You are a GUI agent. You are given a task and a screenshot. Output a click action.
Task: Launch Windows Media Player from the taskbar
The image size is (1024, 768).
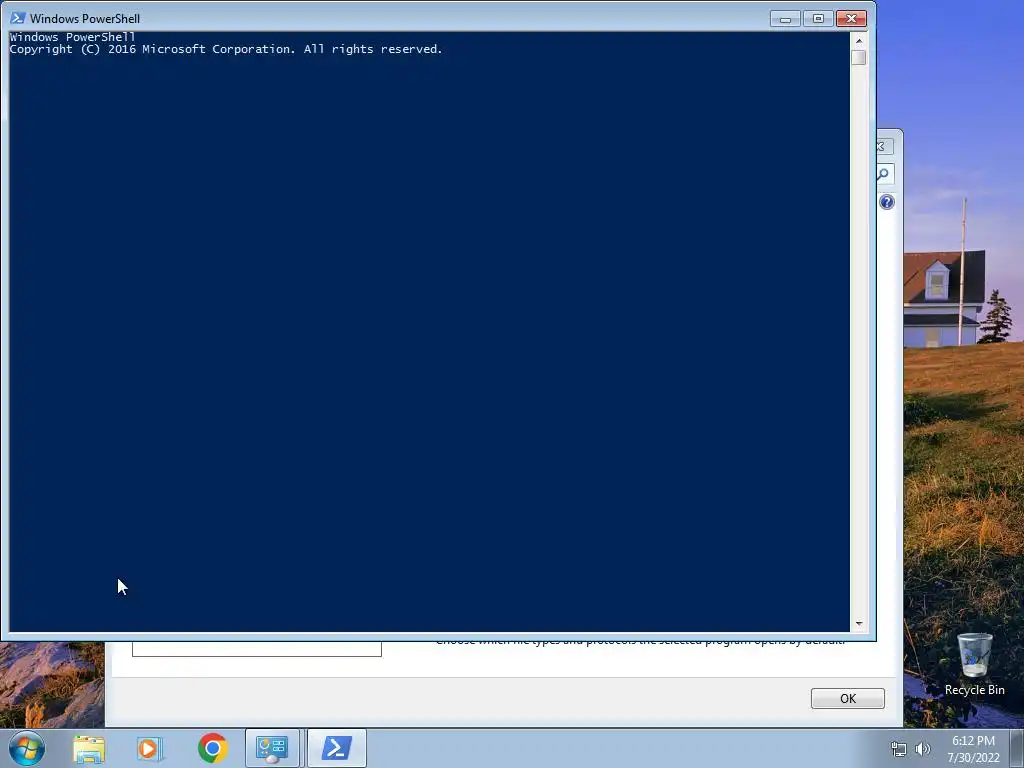tap(150, 748)
